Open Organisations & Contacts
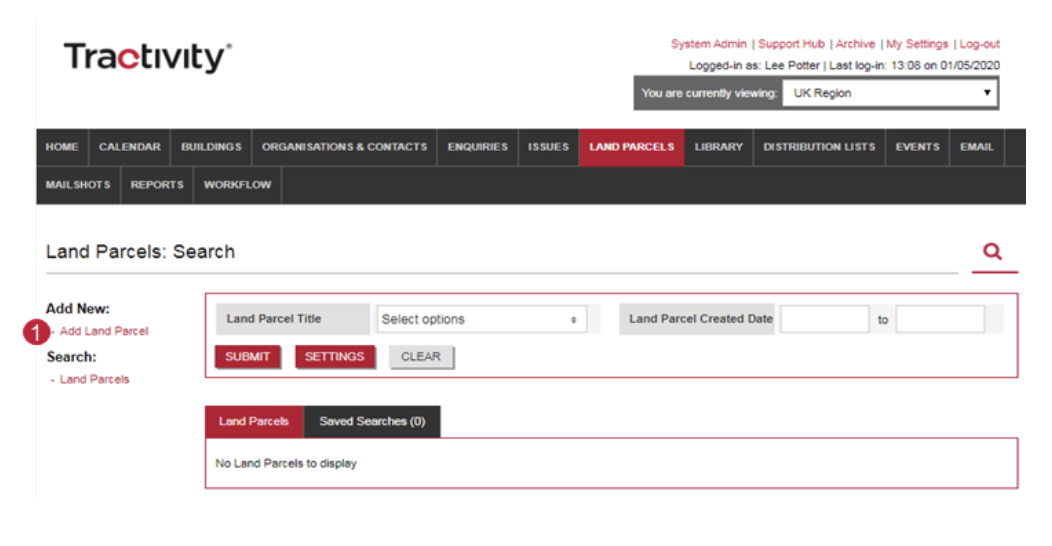The width and height of the screenshot is (1052, 546). click(x=344, y=147)
